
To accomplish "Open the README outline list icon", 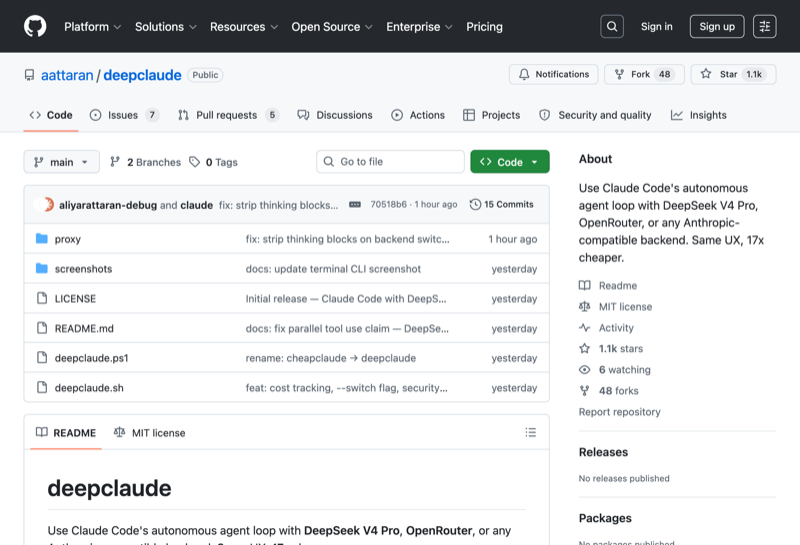I will point(531,433).
